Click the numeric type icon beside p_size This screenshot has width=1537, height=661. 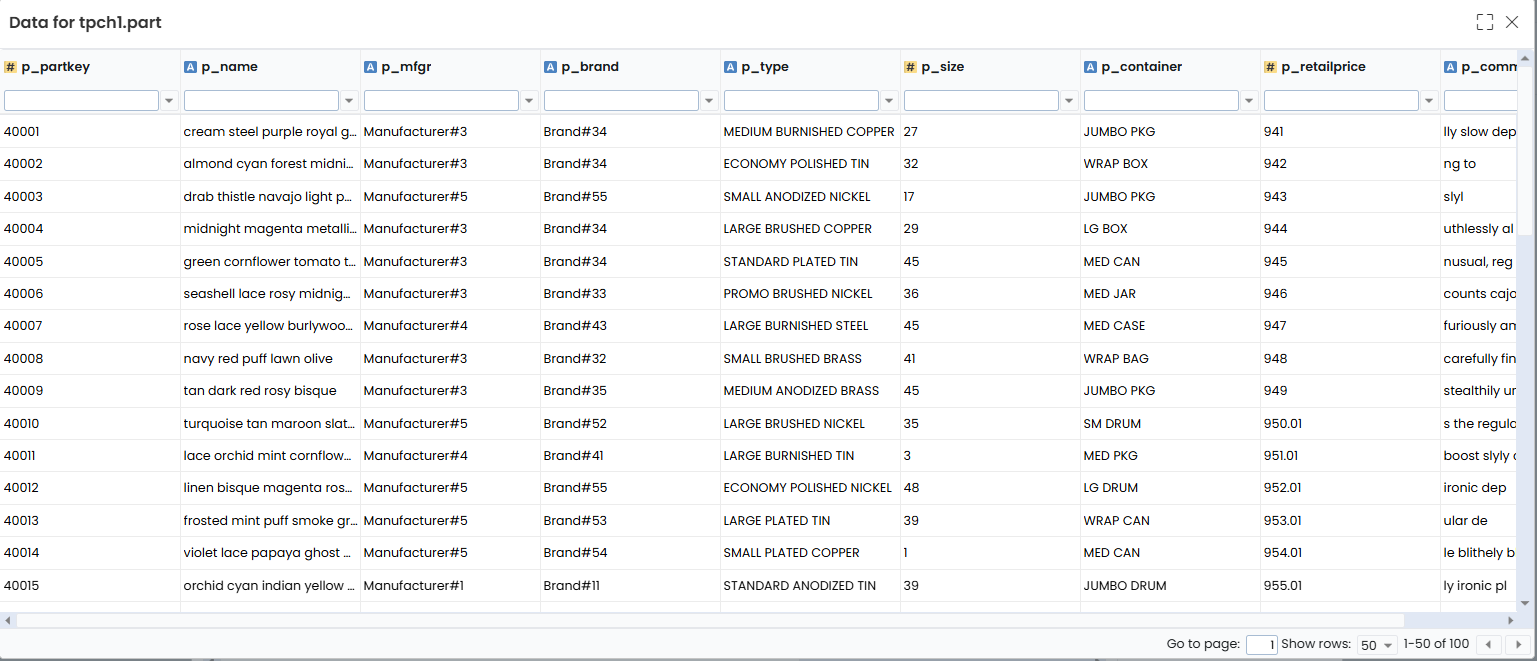click(911, 67)
